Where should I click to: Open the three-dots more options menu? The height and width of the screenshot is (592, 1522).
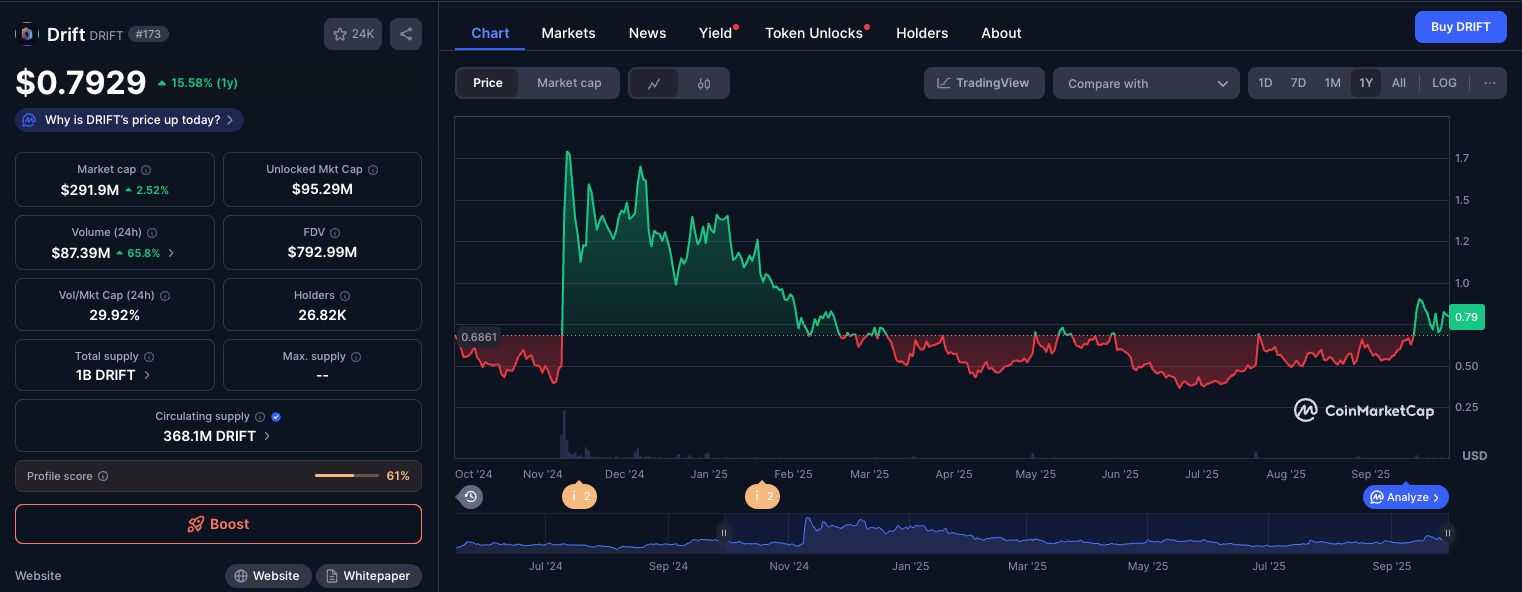tap(1490, 83)
